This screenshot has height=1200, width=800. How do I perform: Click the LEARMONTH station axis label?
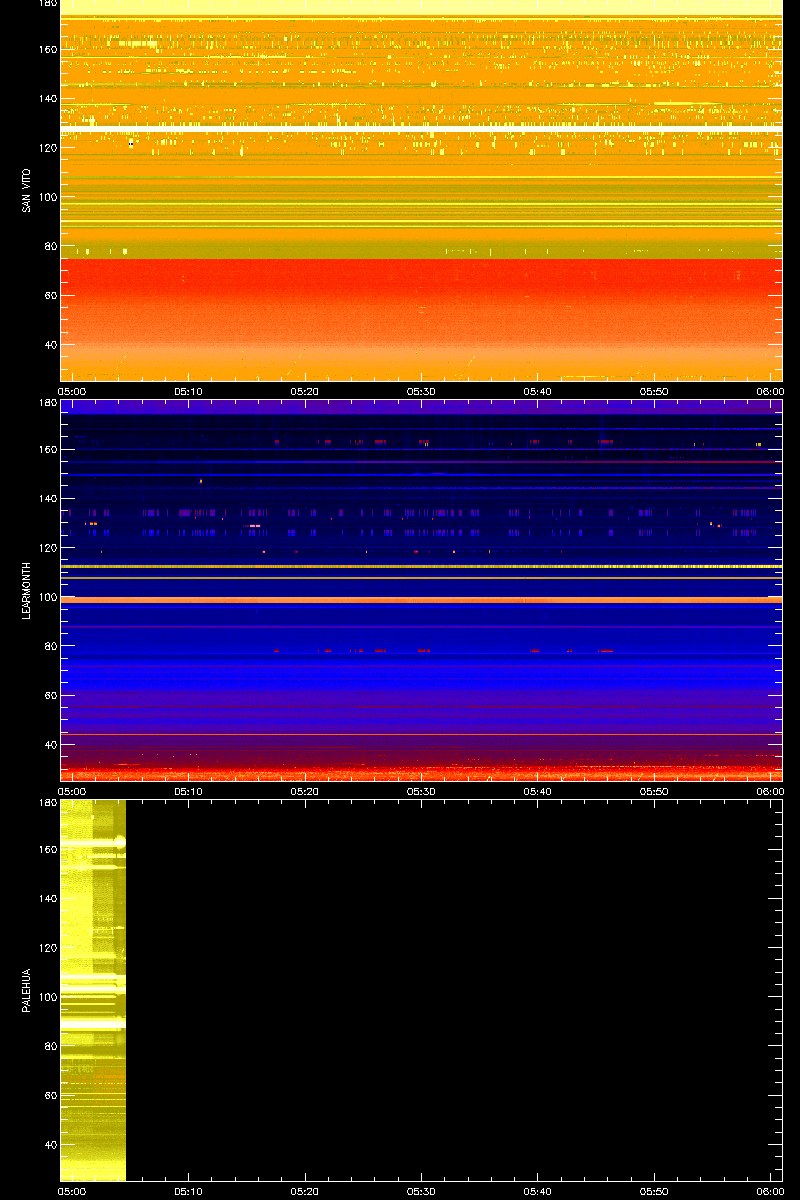[27, 590]
